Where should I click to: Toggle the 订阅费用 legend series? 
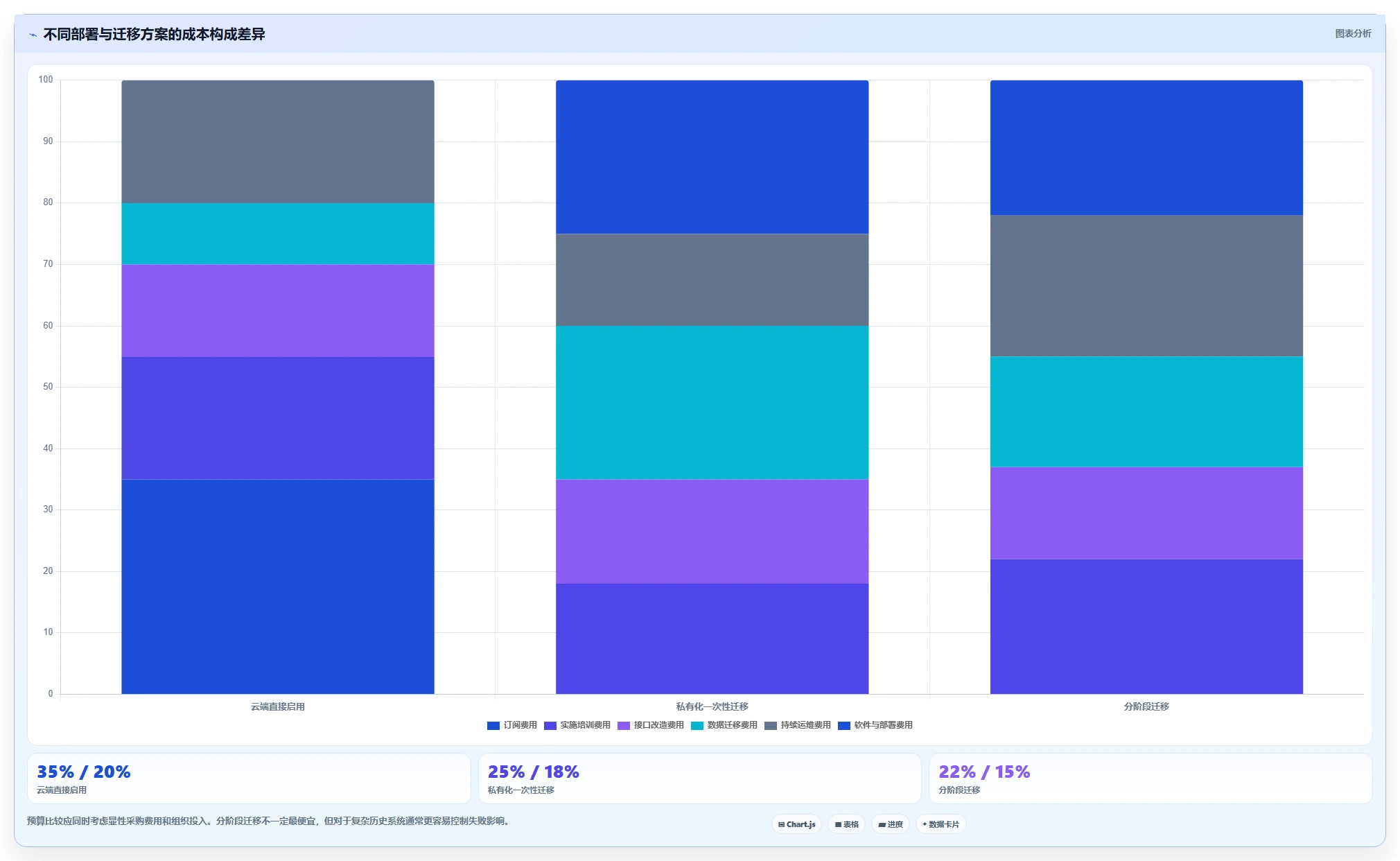(512, 725)
